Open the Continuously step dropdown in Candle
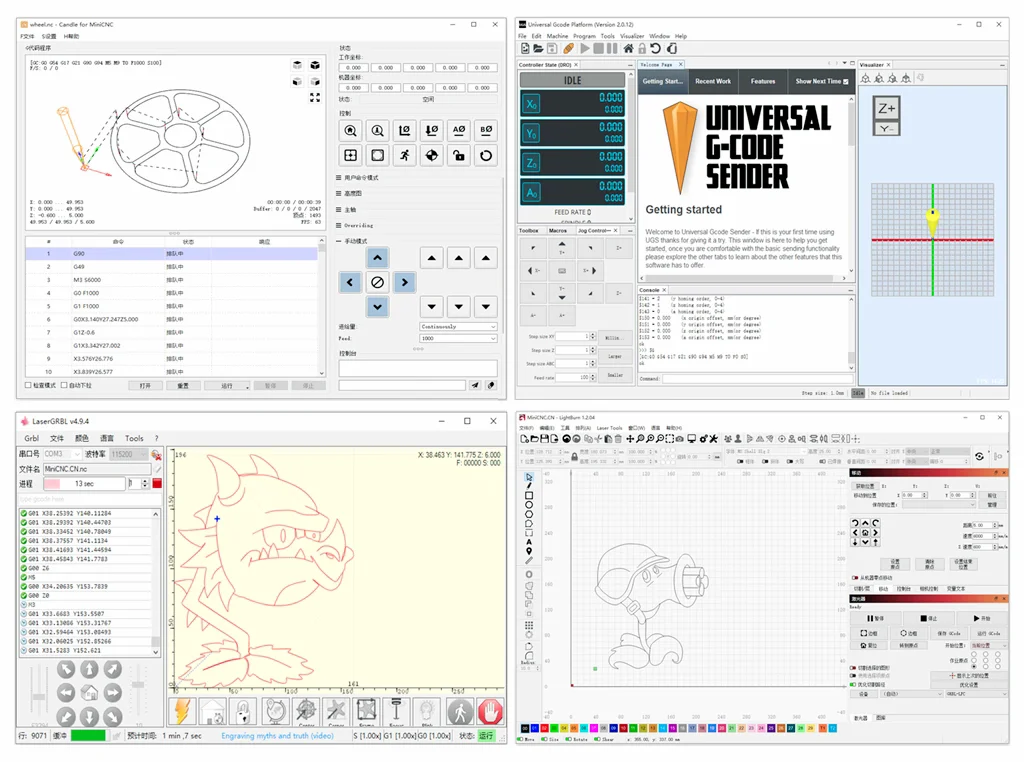The height and width of the screenshot is (762, 1024). click(x=458, y=326)
